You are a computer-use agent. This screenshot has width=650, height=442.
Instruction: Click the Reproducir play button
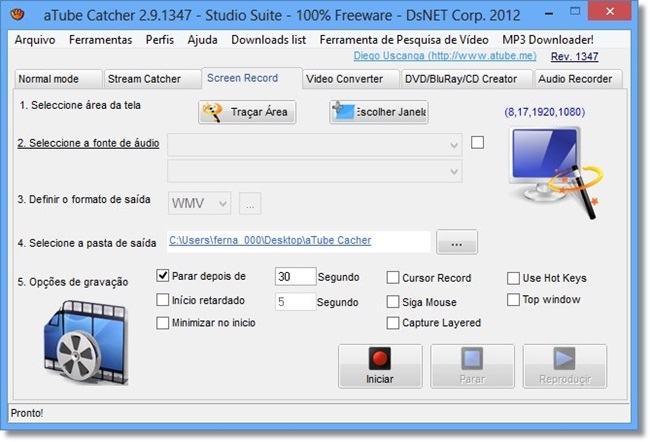pos(565,366)
